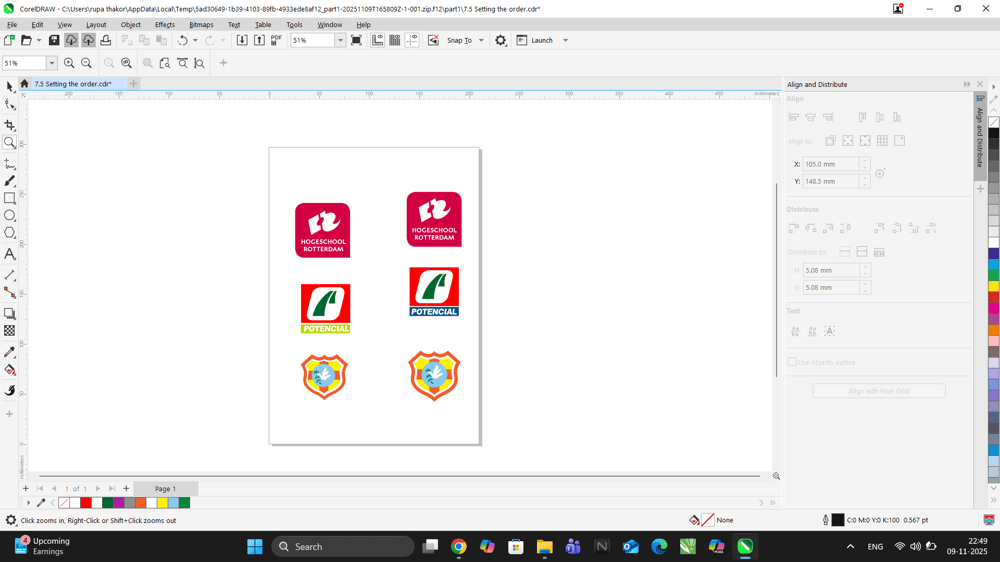Select the Transparency checker tool
1000x562 pixels.
(x=10, y=330)
